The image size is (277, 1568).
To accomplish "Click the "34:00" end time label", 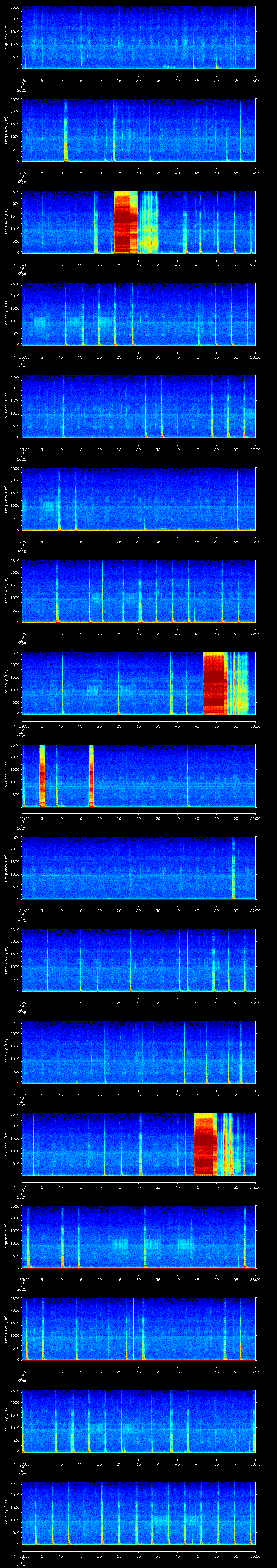I will tap(256, 1095).
